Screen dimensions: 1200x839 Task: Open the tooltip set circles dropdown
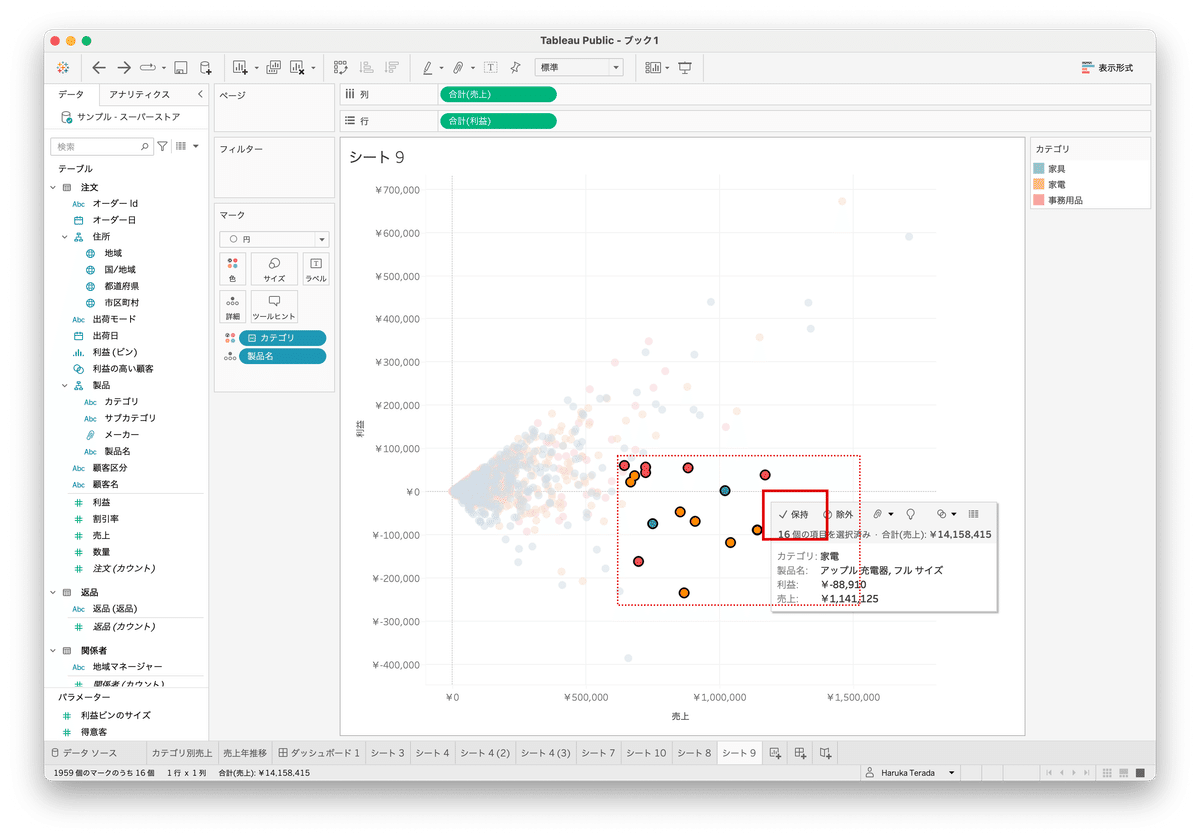point(946,514)
